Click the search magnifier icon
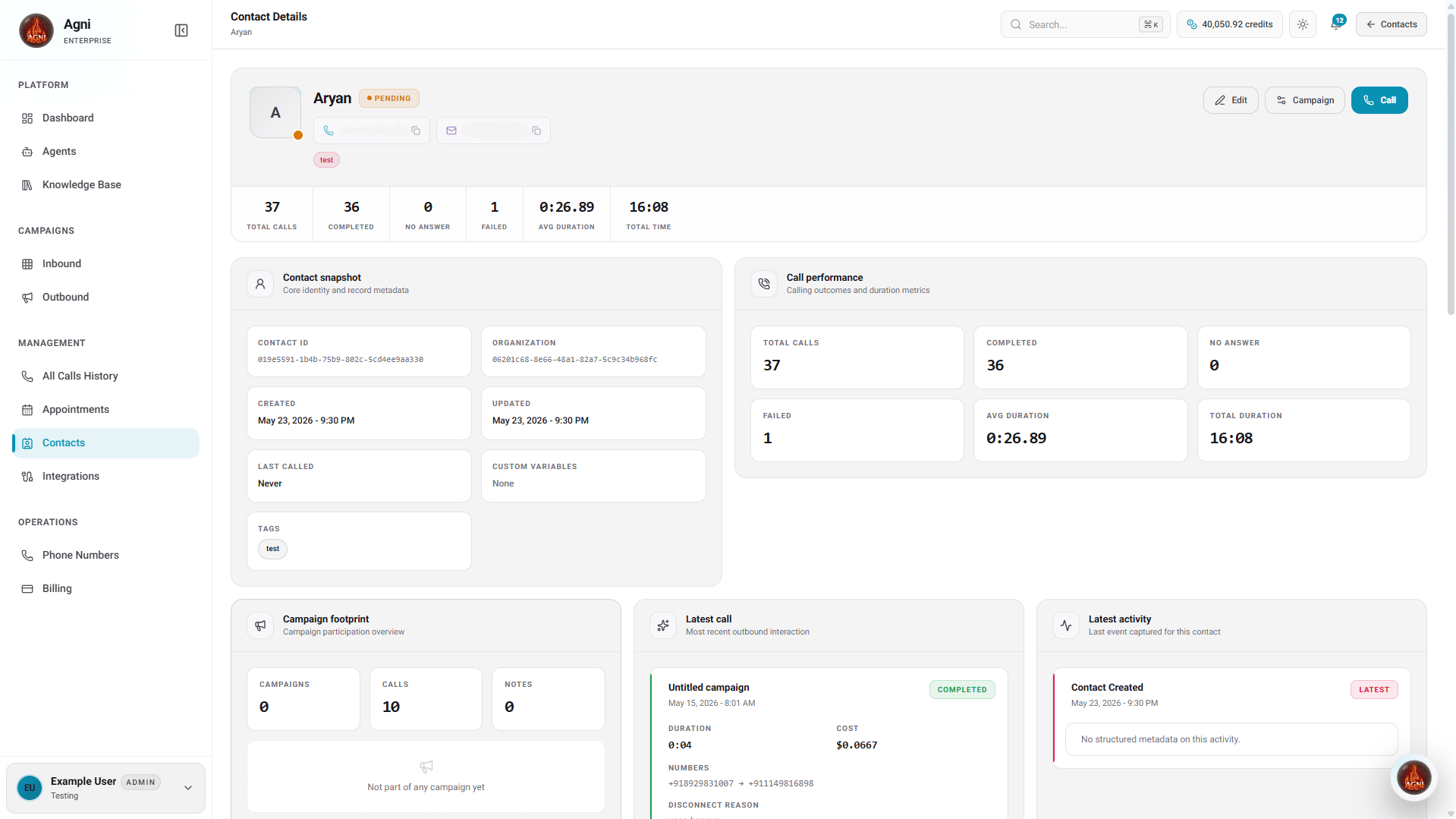 1016,24
